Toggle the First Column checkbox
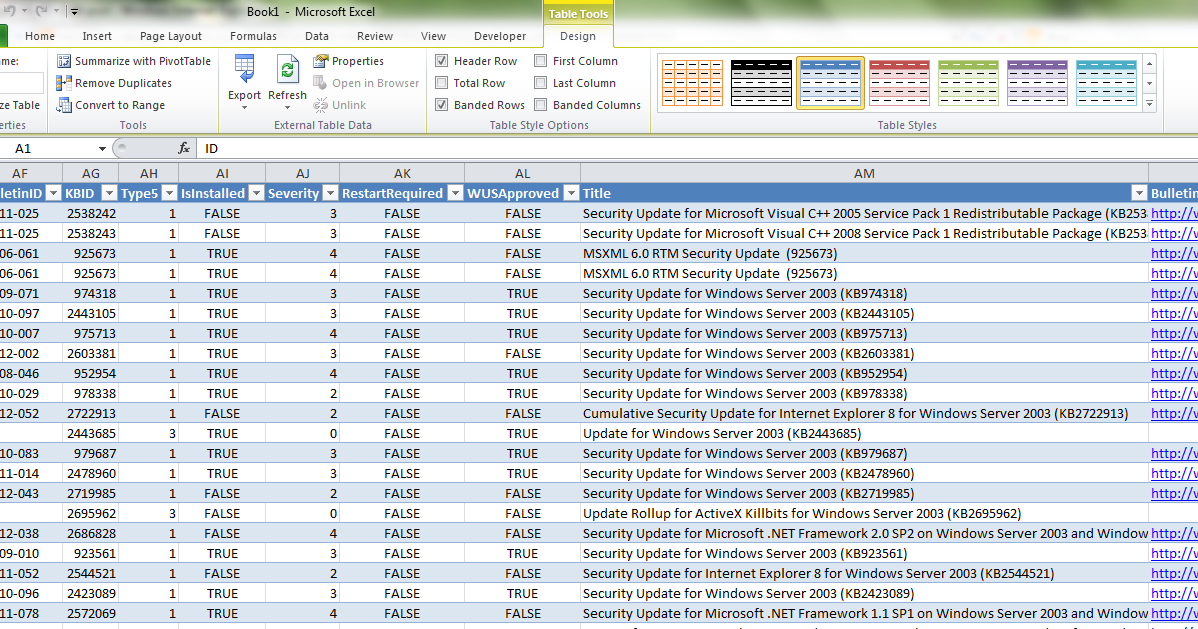 [540, 60]
